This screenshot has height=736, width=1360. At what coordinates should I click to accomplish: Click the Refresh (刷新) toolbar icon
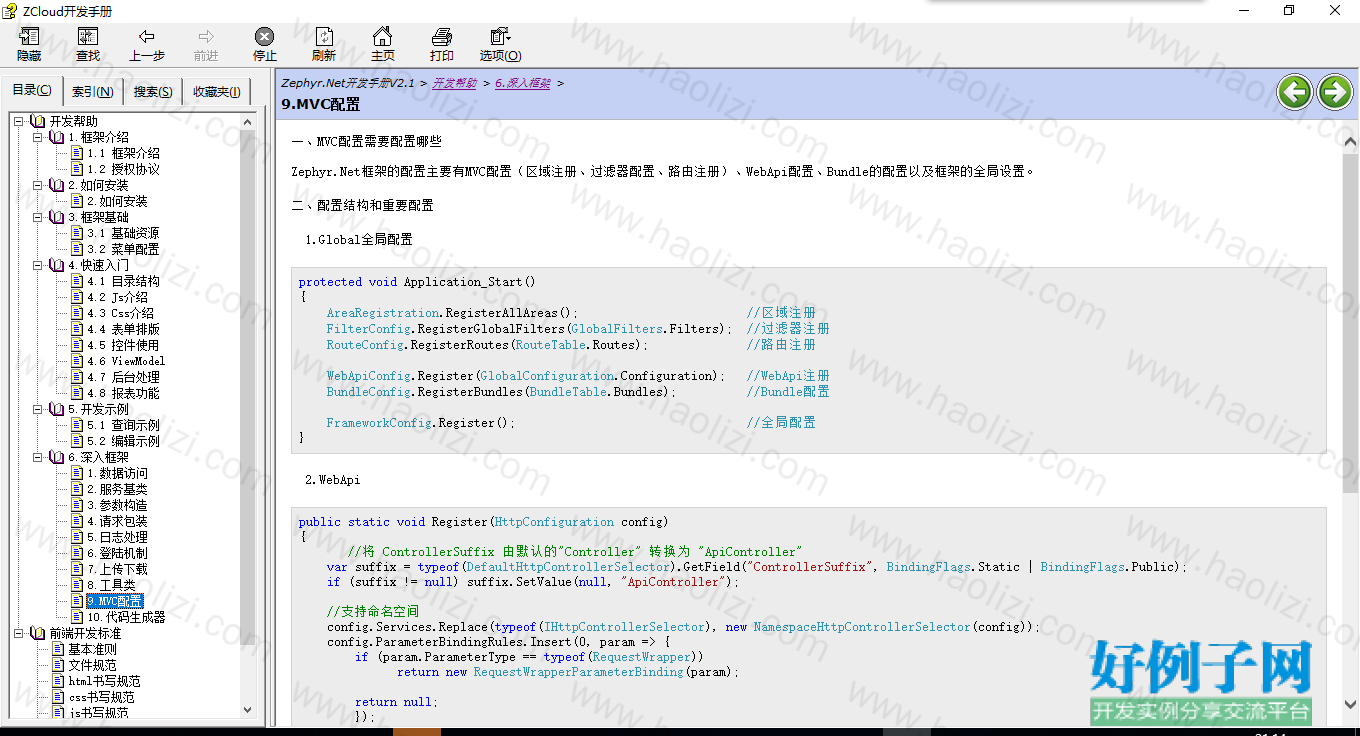[324, 37]
